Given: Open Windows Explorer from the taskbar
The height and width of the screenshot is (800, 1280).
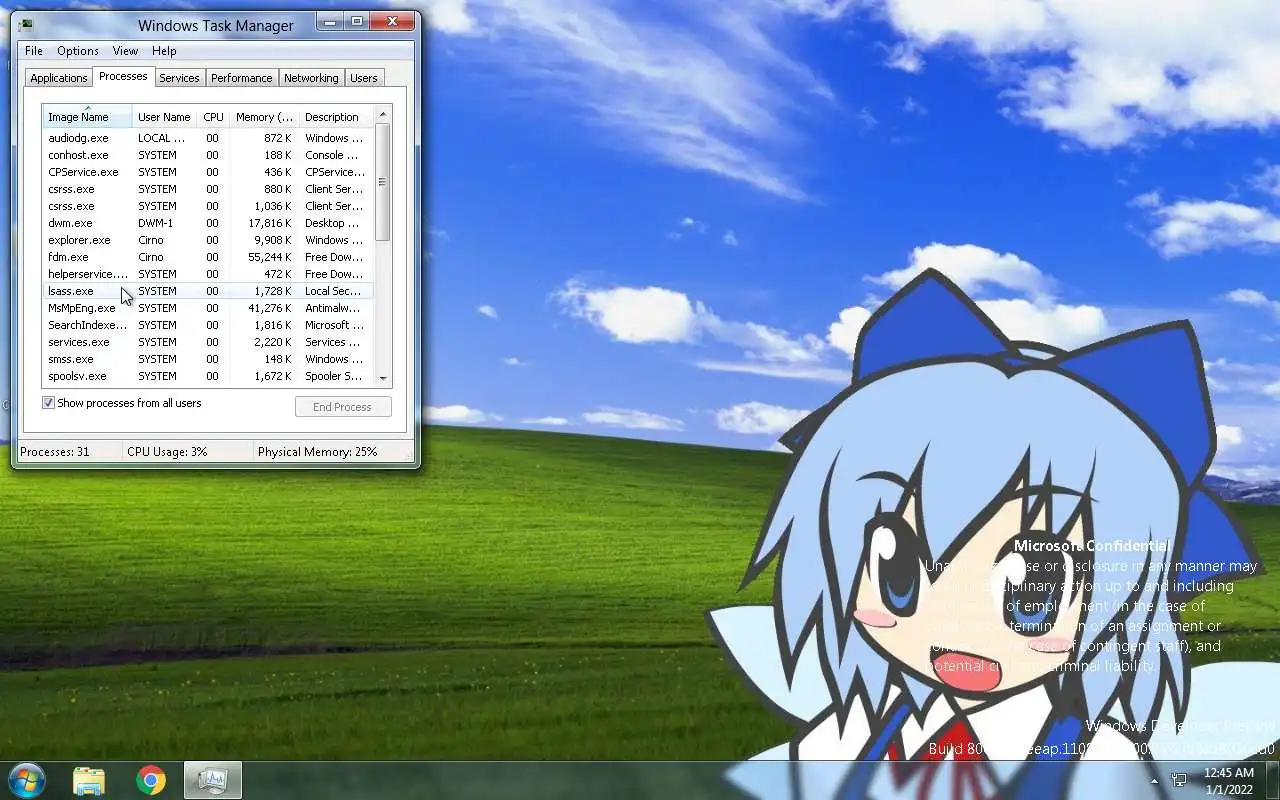Looking at the screenshot, I should (89, 780).
